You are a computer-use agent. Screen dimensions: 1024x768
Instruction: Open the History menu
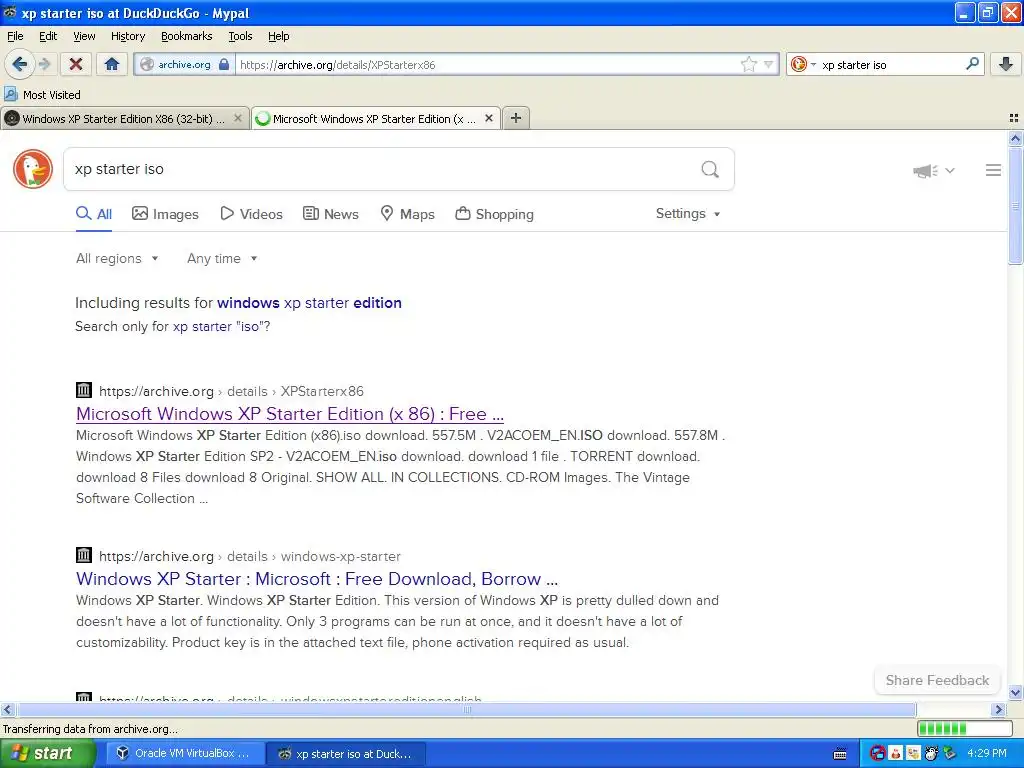click(128, 36)
